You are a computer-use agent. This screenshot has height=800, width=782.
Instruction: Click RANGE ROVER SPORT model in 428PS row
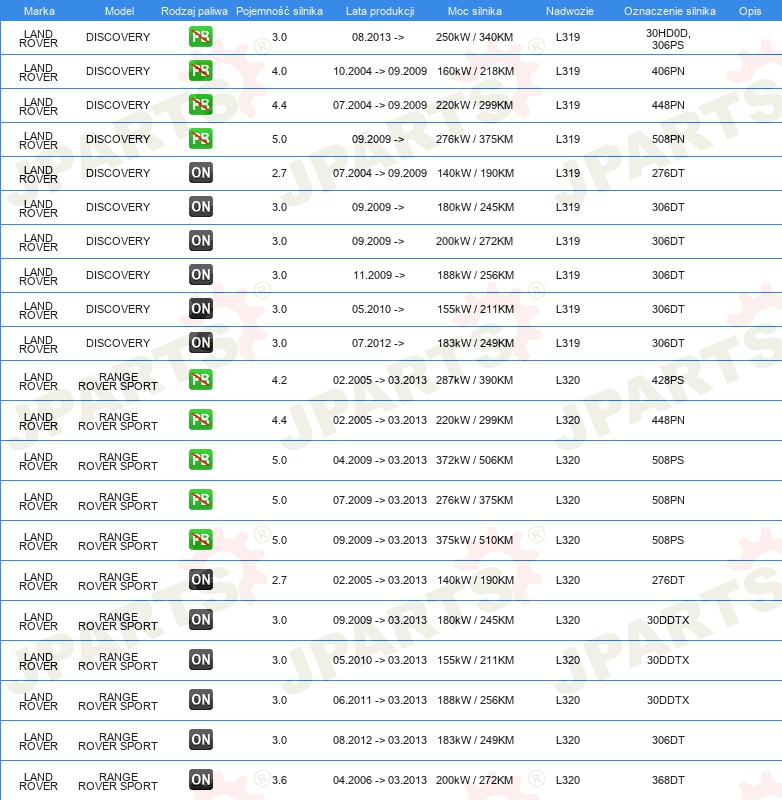pyautogui.click(x=118, y=381)
